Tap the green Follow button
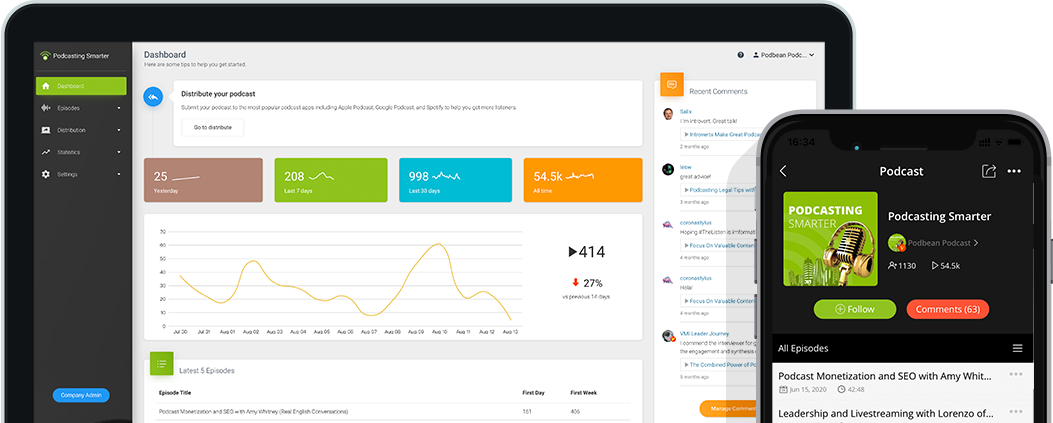Viewport: 1053px width, 423px height. click(x=854, y=309)
